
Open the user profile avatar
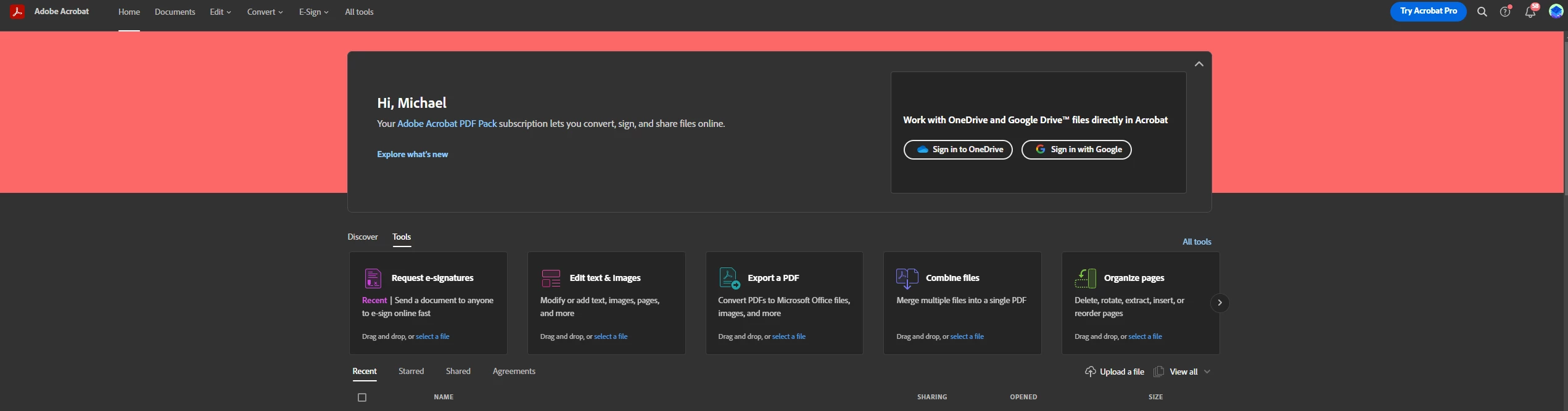(1556, 12)
